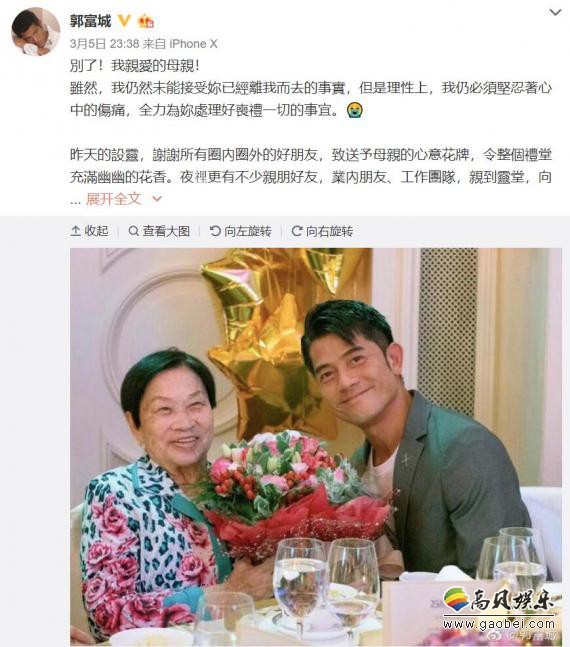Click the counterclockwise rotate arrow icon
570x647 pixels.
tap(215, 231)
